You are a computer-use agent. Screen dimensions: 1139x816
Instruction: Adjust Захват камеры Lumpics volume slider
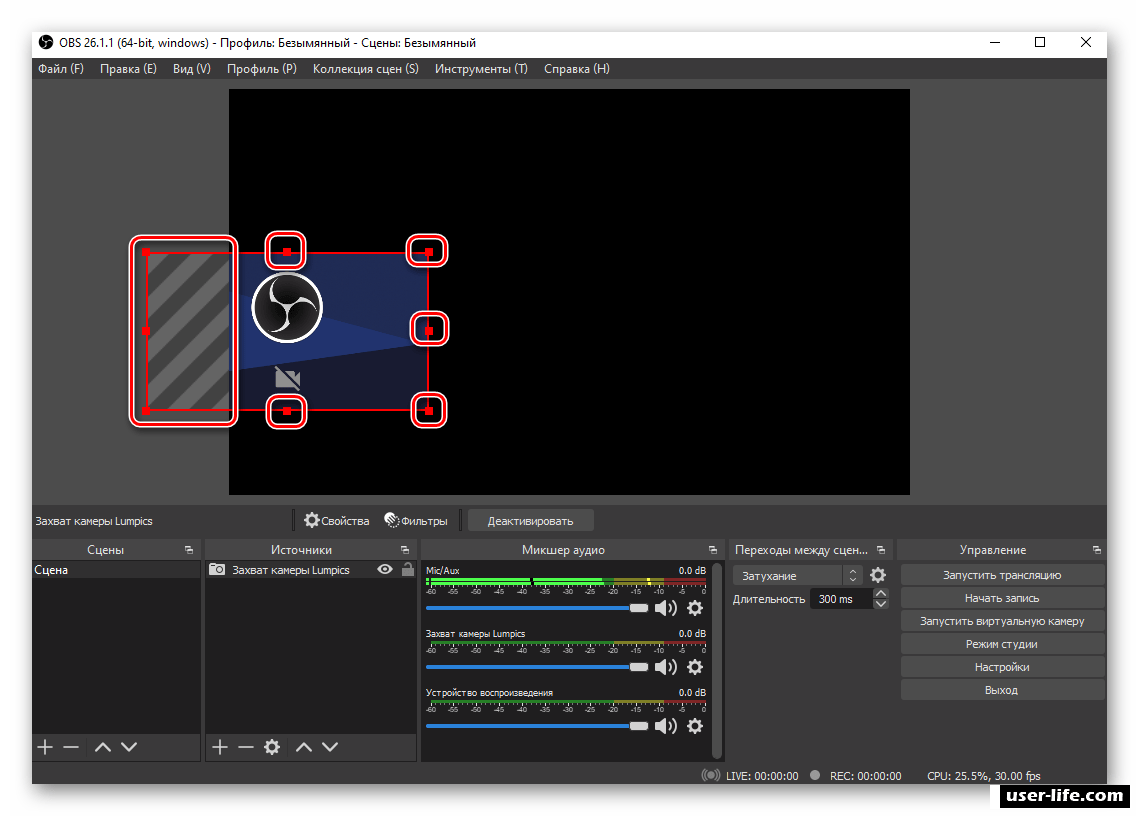pos(537,667)
